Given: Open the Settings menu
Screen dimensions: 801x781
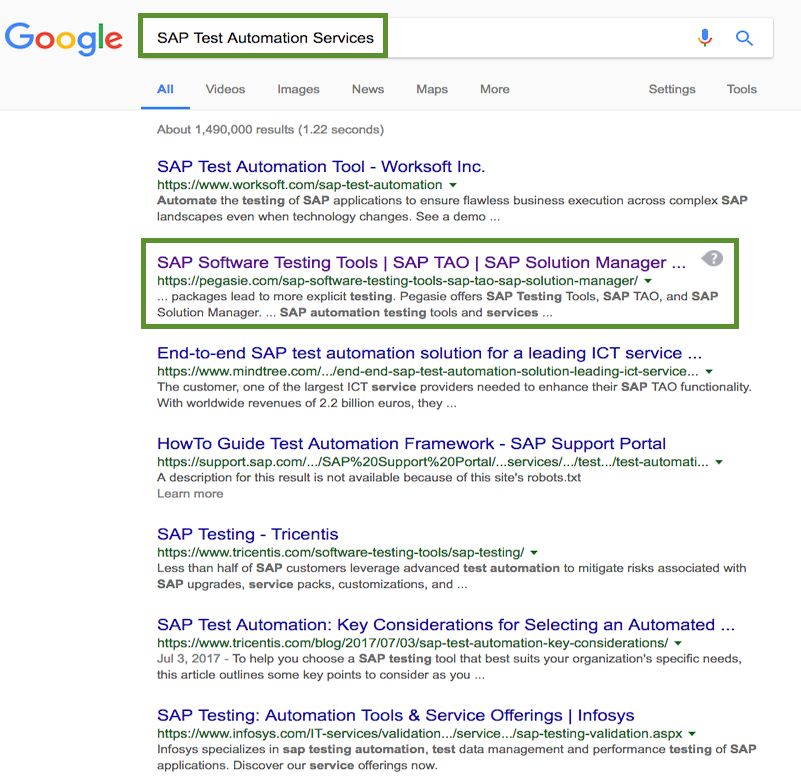Looking at the screenshot, I should [x=672, y=89].
